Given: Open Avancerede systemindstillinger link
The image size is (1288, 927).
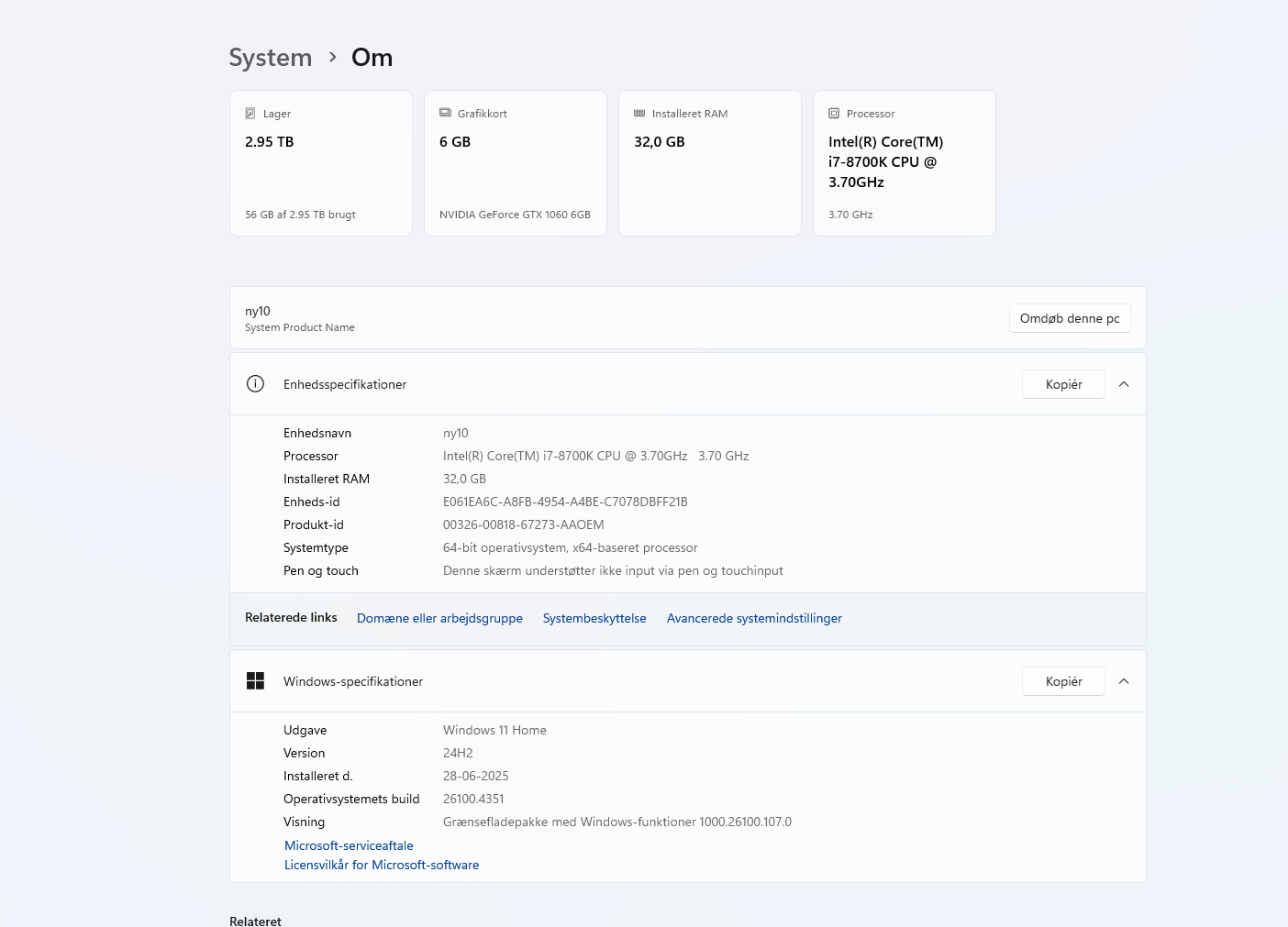Looking at the screenshot, I should [754, 619].
